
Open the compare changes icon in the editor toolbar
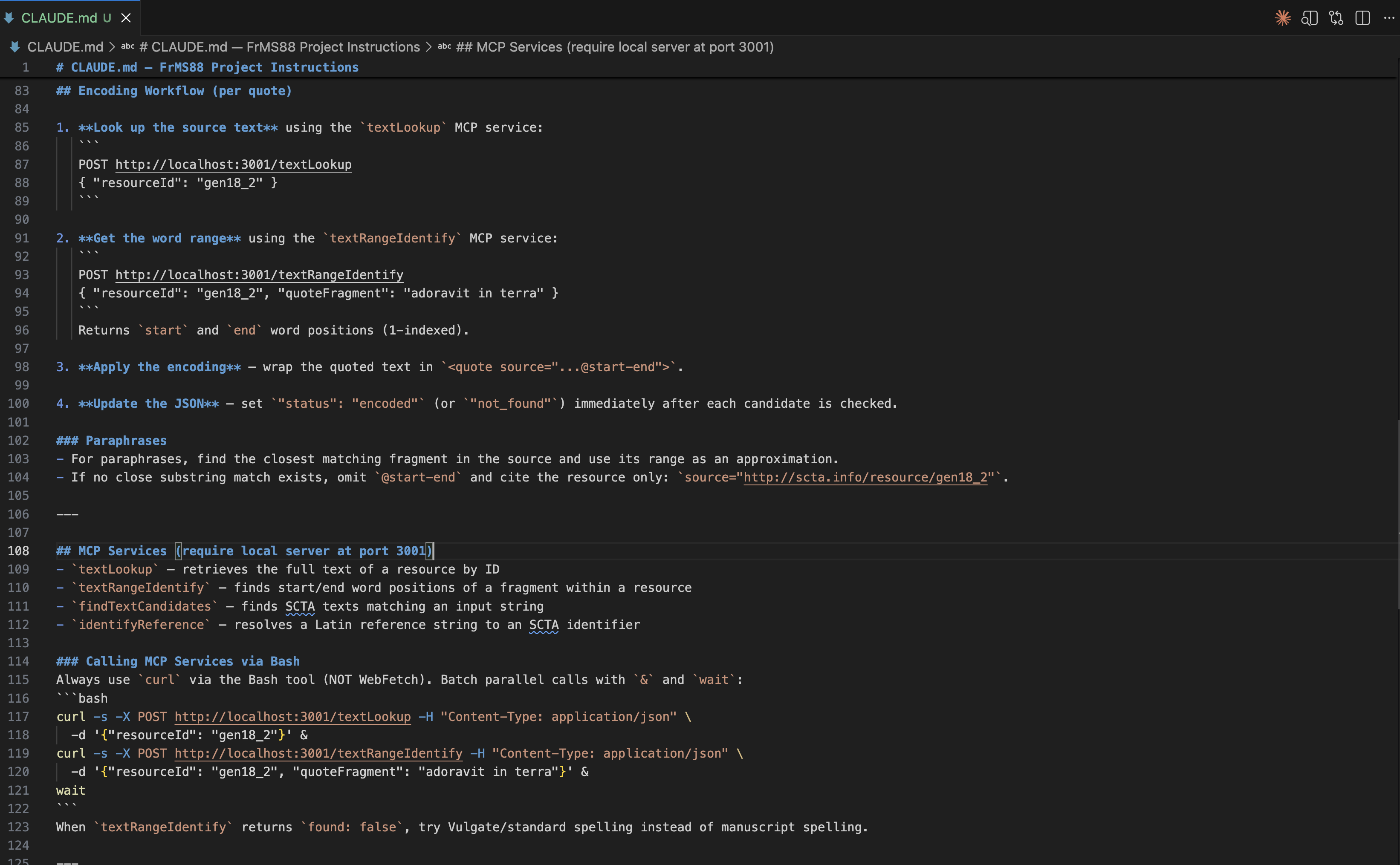1336,18
